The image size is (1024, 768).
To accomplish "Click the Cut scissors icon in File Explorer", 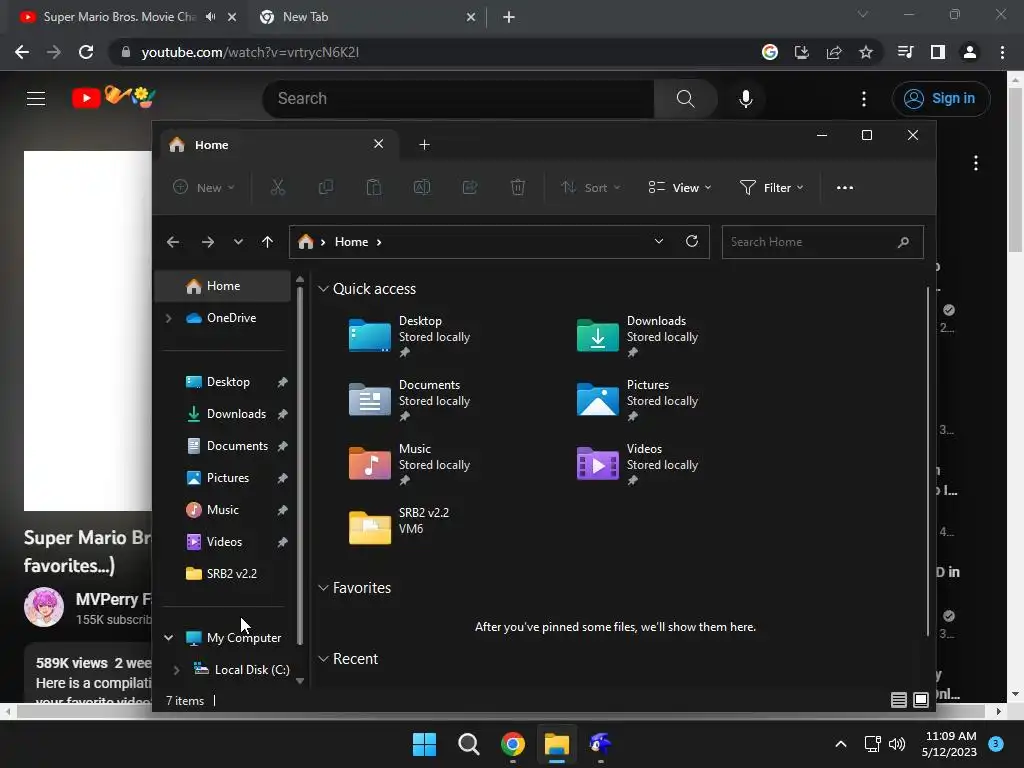I will 278,187.
